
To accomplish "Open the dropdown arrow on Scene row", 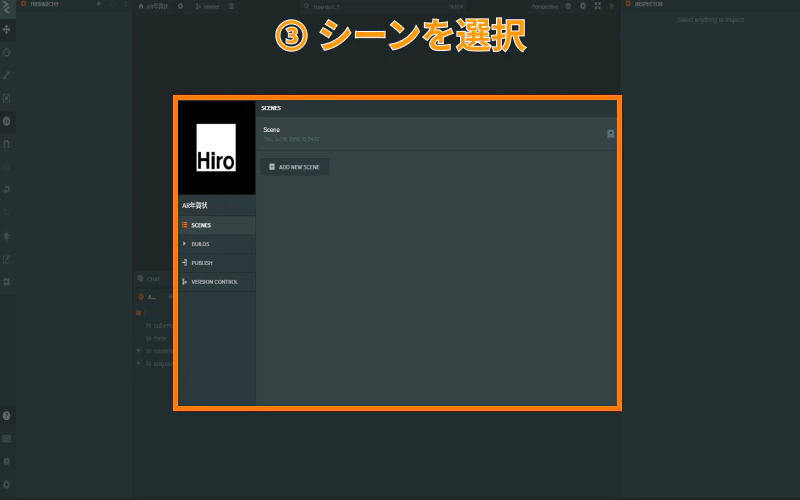I will [611, 134].
